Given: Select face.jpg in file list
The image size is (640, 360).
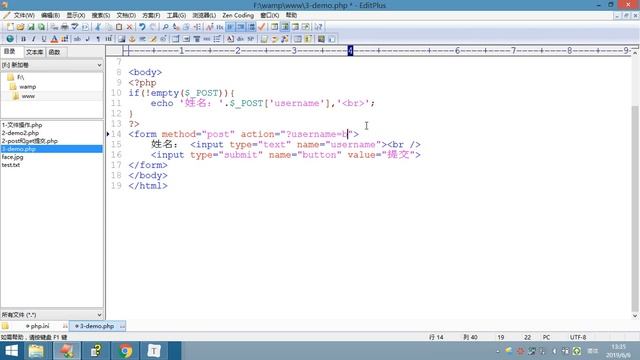Looking at the screenshot, I should click(13, 157).
